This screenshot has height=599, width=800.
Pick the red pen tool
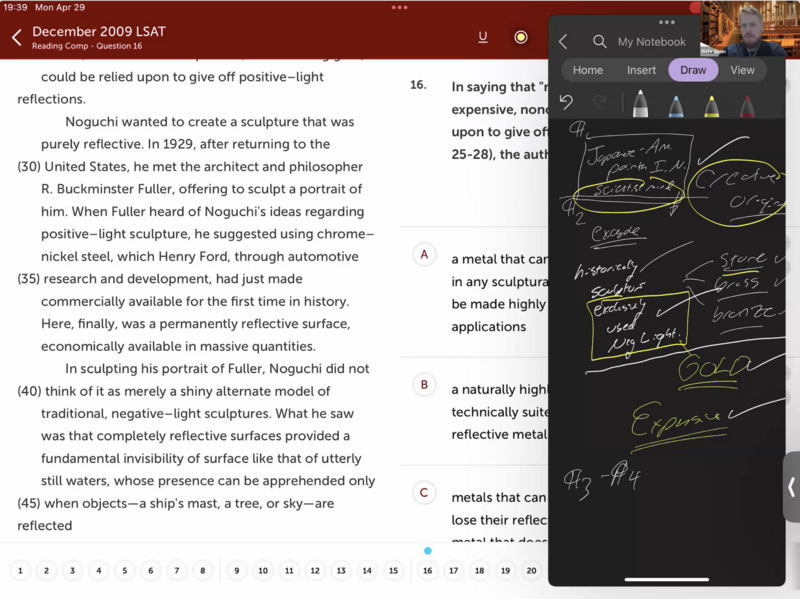pos(746,104)
